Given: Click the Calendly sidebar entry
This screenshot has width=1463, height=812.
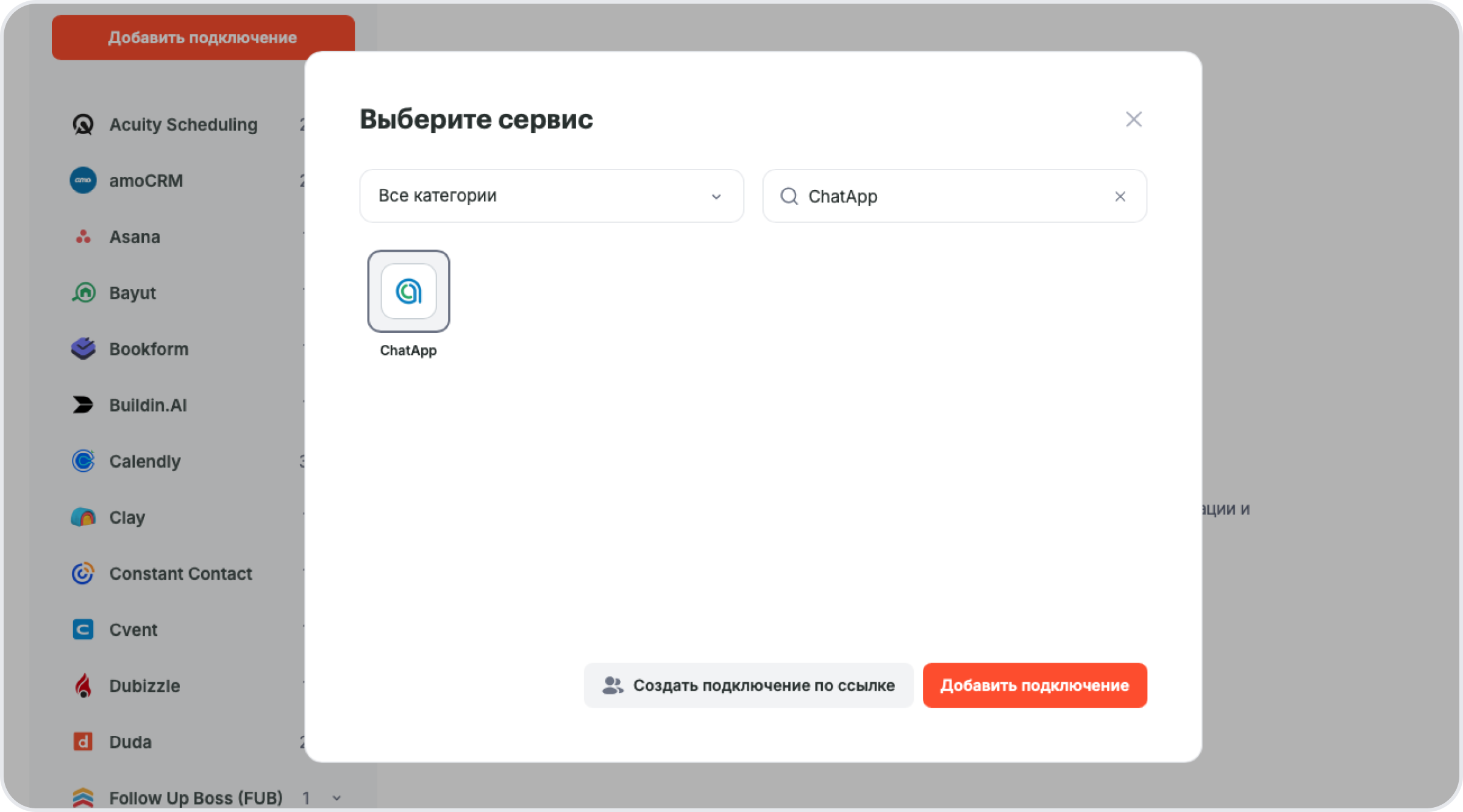Looking at the screenshot, I should [144, 461].
